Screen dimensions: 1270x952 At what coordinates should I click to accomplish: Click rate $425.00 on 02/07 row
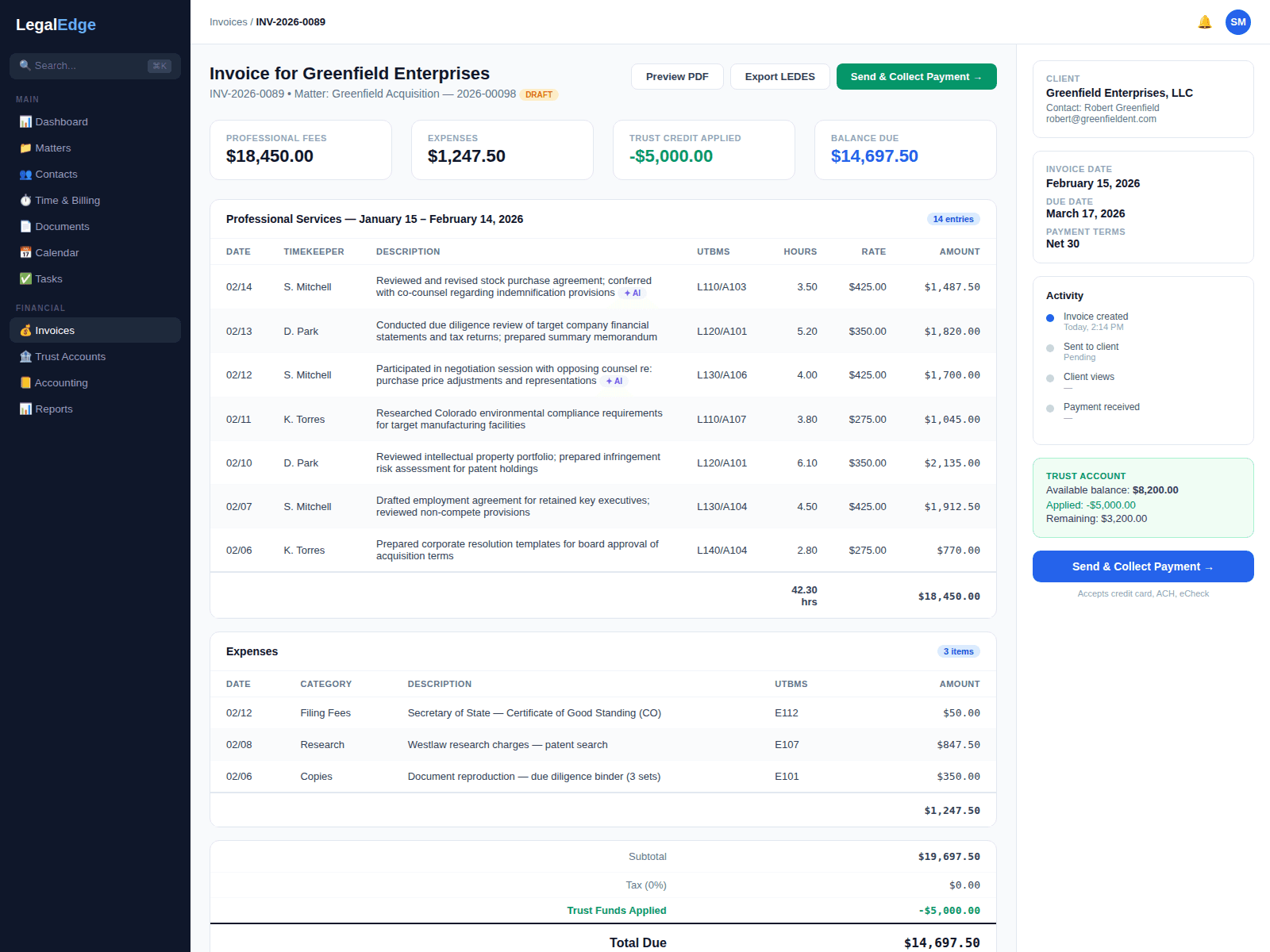868,507
